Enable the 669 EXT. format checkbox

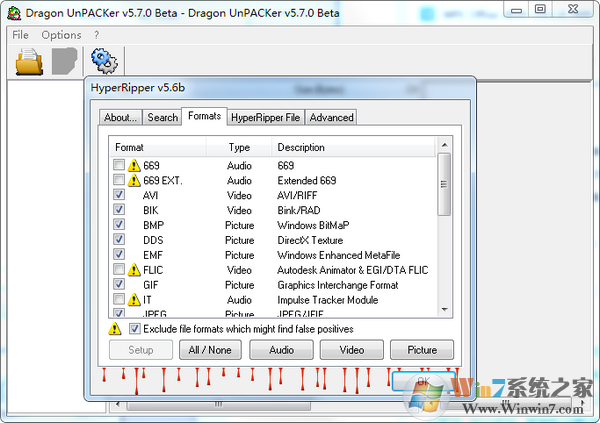pos(119,180)
